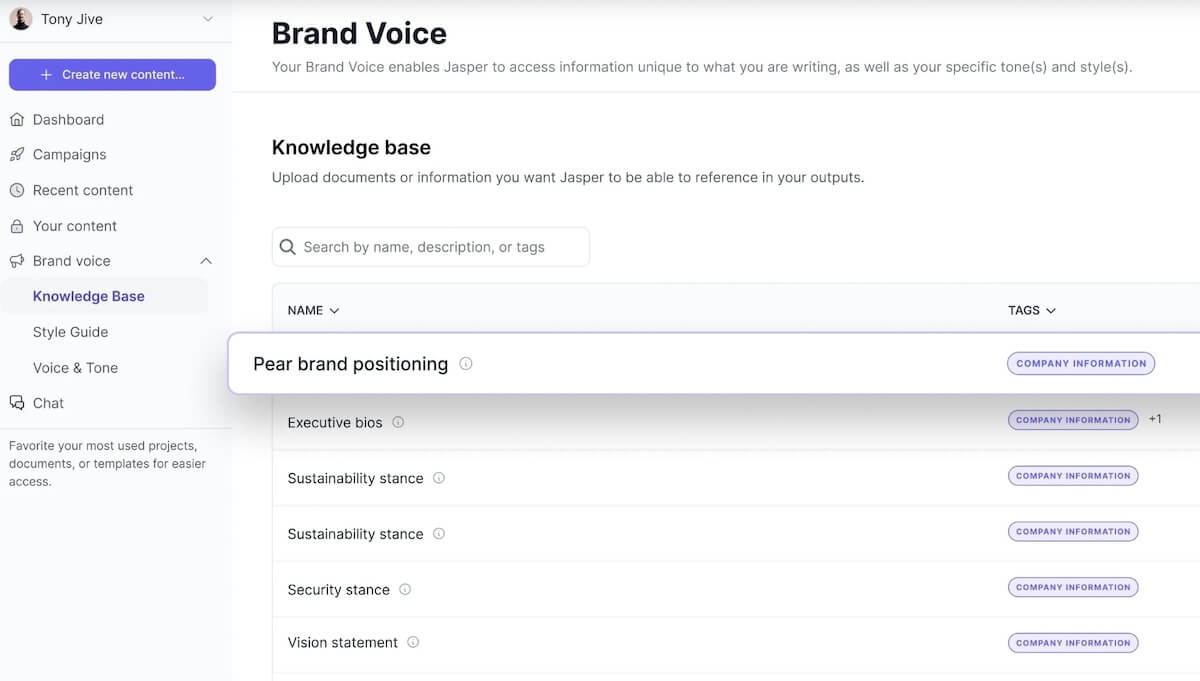
Task: Sort by the NAME column header
Action: (313, 310)
